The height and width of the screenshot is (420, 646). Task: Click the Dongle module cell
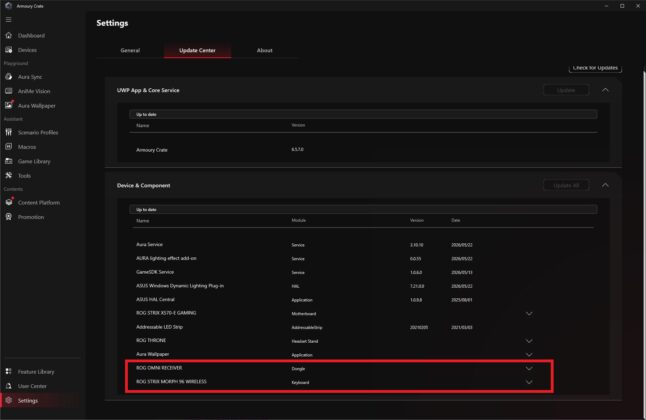point(298,369)
